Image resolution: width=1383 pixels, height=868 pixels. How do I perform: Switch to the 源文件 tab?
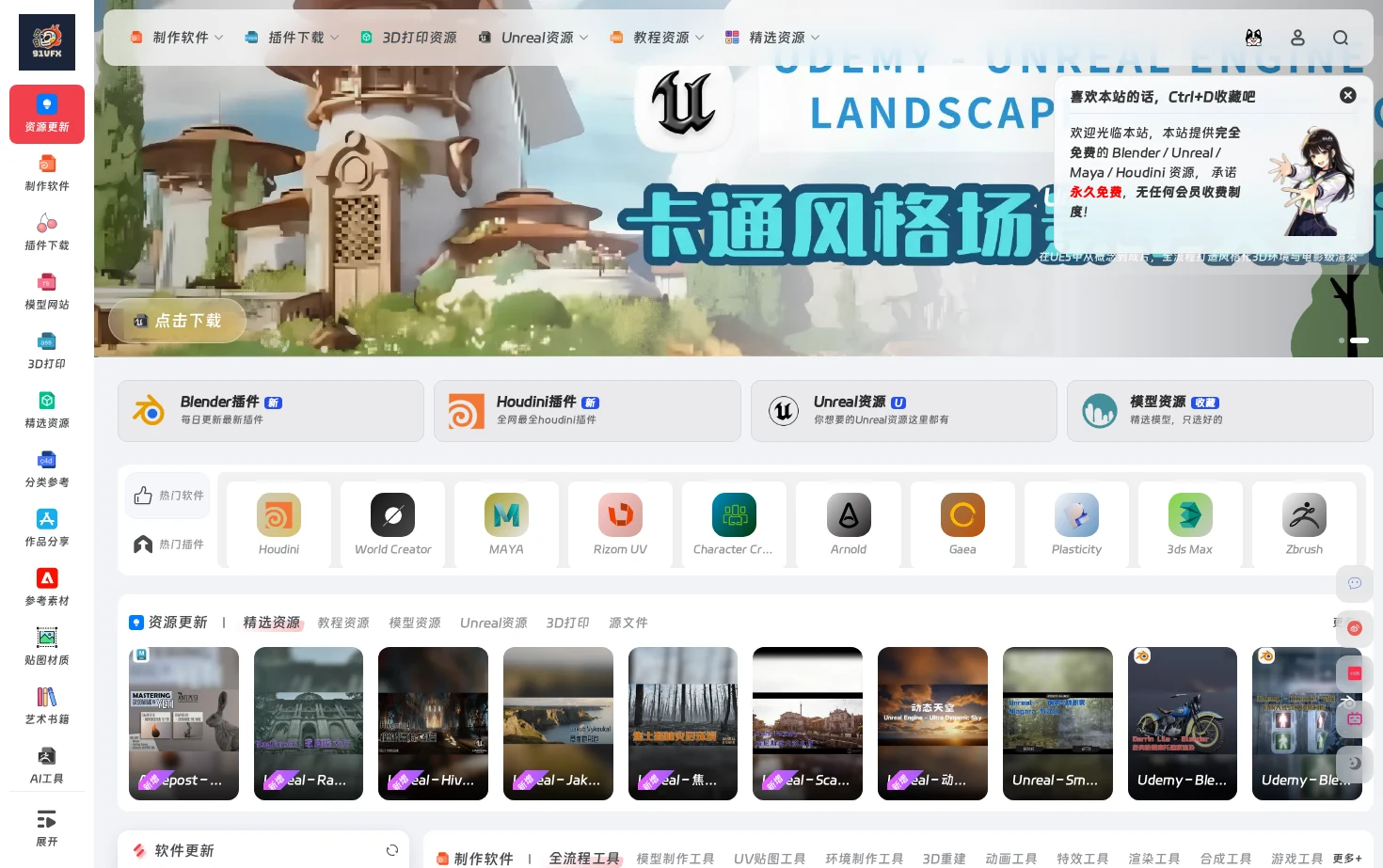628,623
